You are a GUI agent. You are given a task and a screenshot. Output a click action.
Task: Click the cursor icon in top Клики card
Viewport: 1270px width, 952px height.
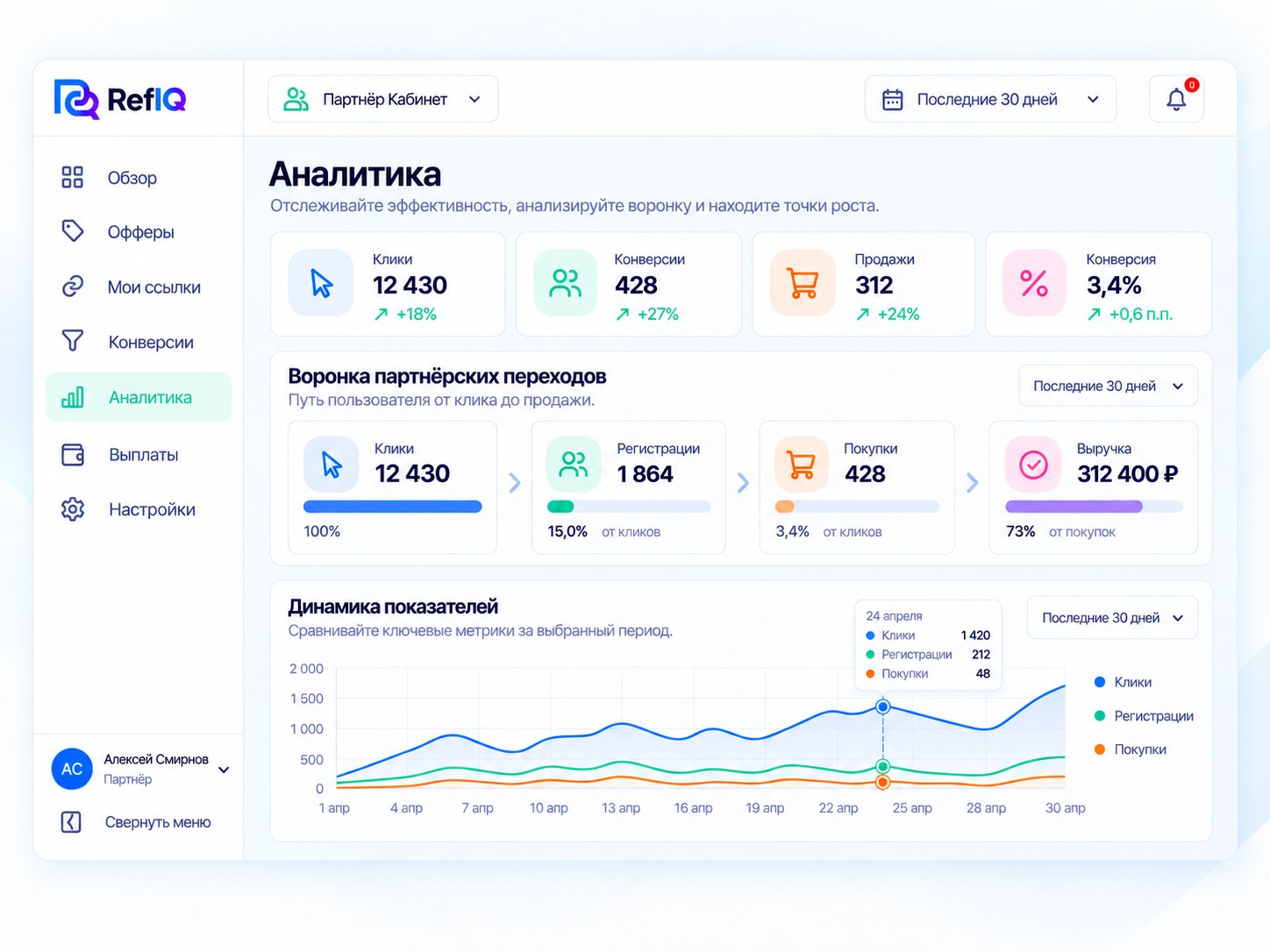point(321,283)
